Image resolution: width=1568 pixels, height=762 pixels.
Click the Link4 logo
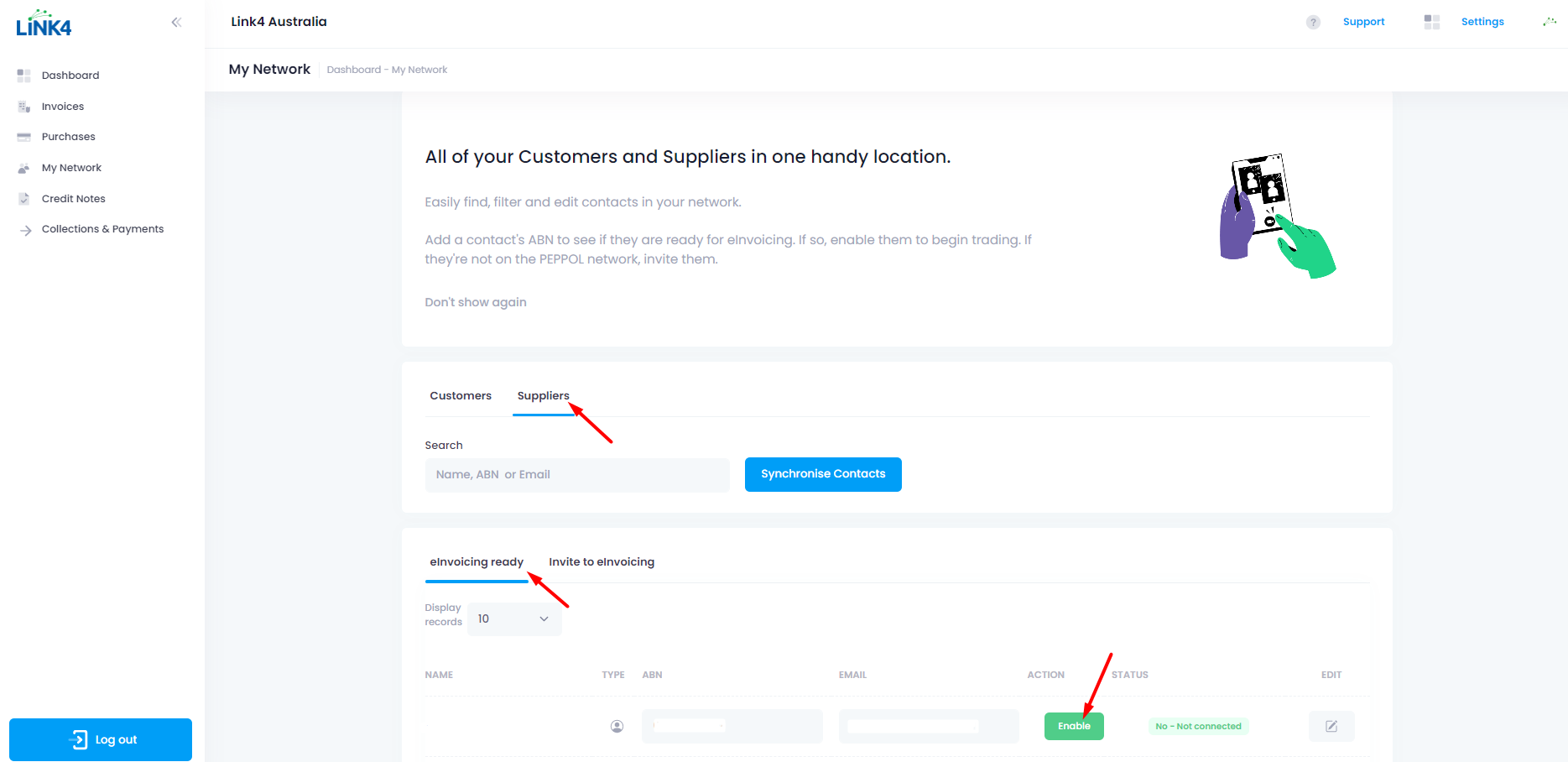pos(44,23)
